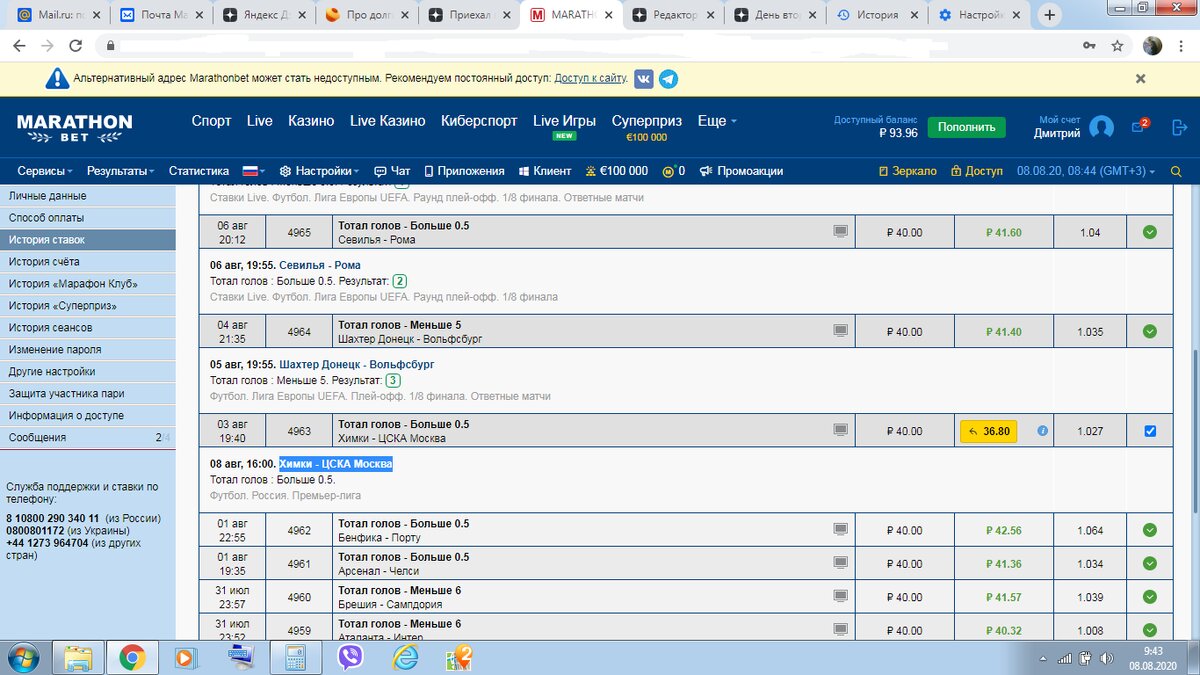Open the Спорт section
1200x675 pixels.
click(211, 121)
